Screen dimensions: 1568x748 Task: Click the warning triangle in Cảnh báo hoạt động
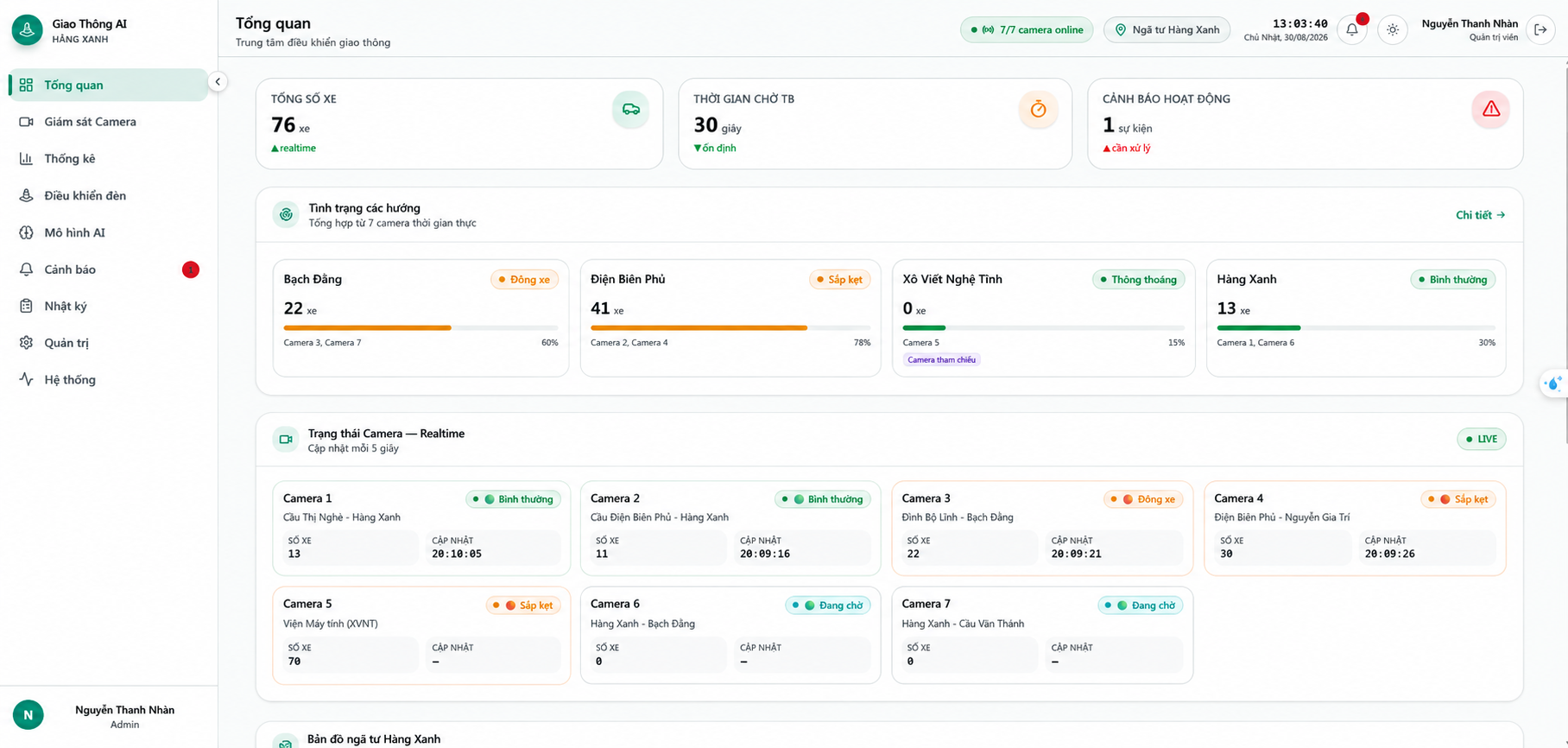pos(1491,110)
